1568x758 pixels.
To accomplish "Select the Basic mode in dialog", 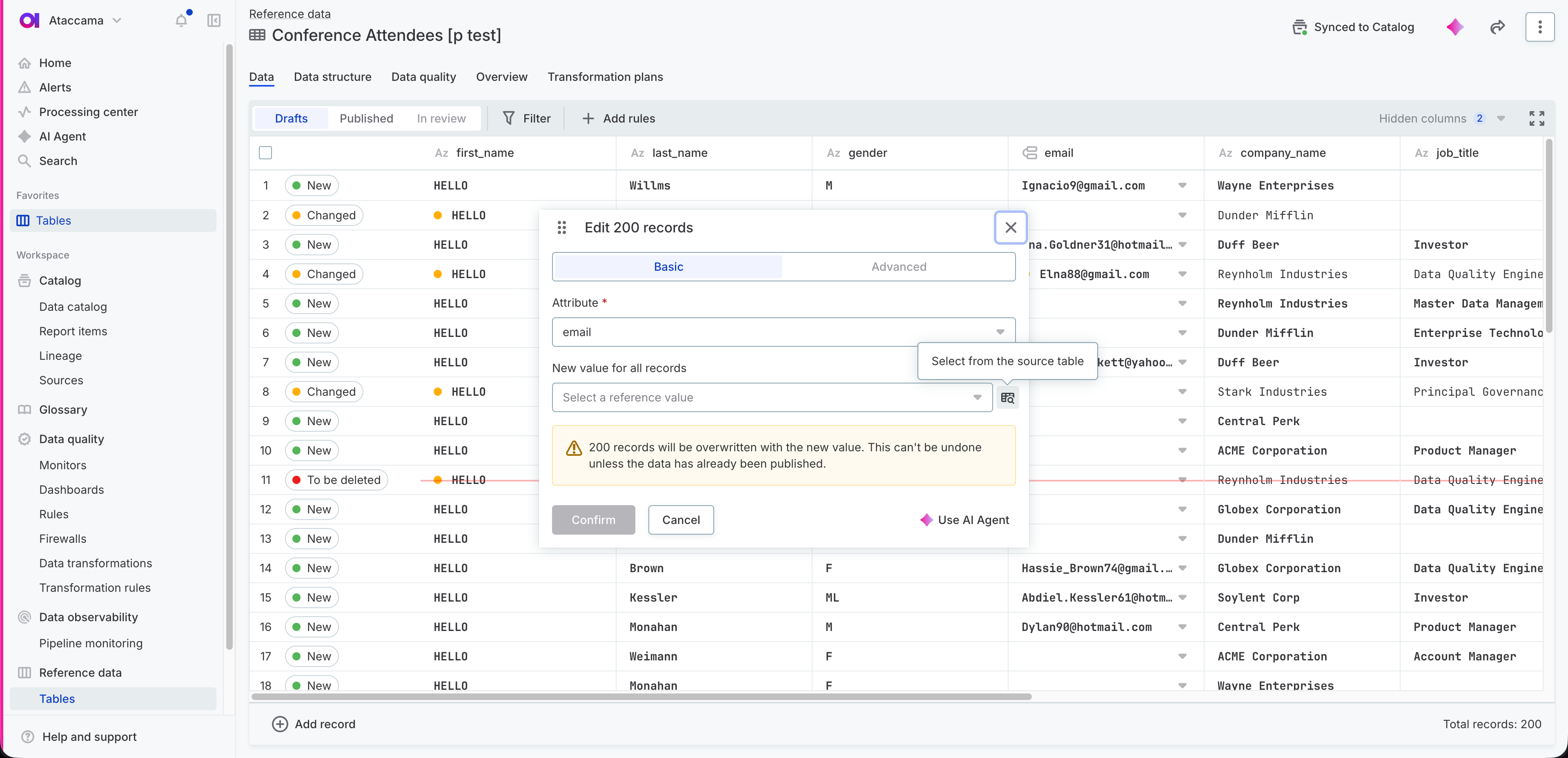I will (668, 266).
